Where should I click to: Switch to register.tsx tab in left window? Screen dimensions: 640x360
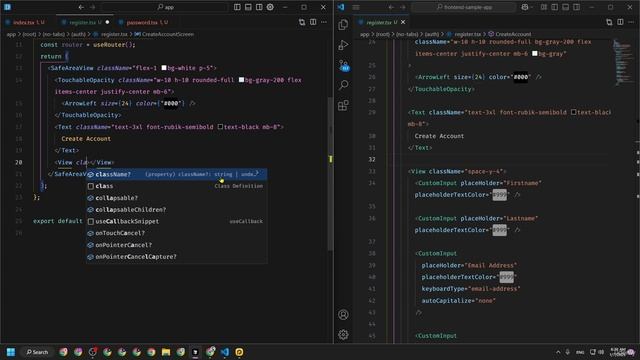pos(84,22)
